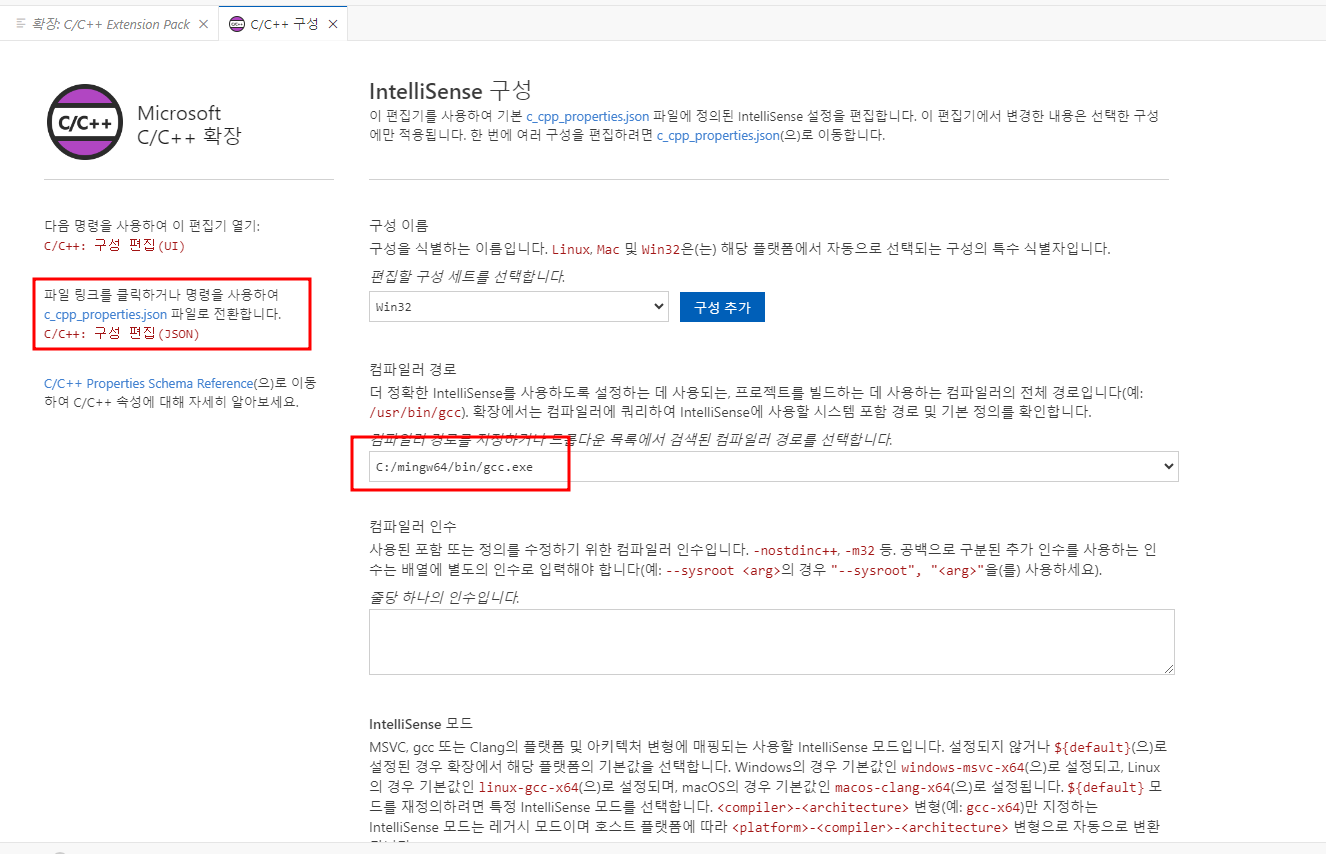Screen dimensions: 1326x854
Task: Open c_cpp_properties.json link in the left sidebar
Action: (x=105, y=314)
